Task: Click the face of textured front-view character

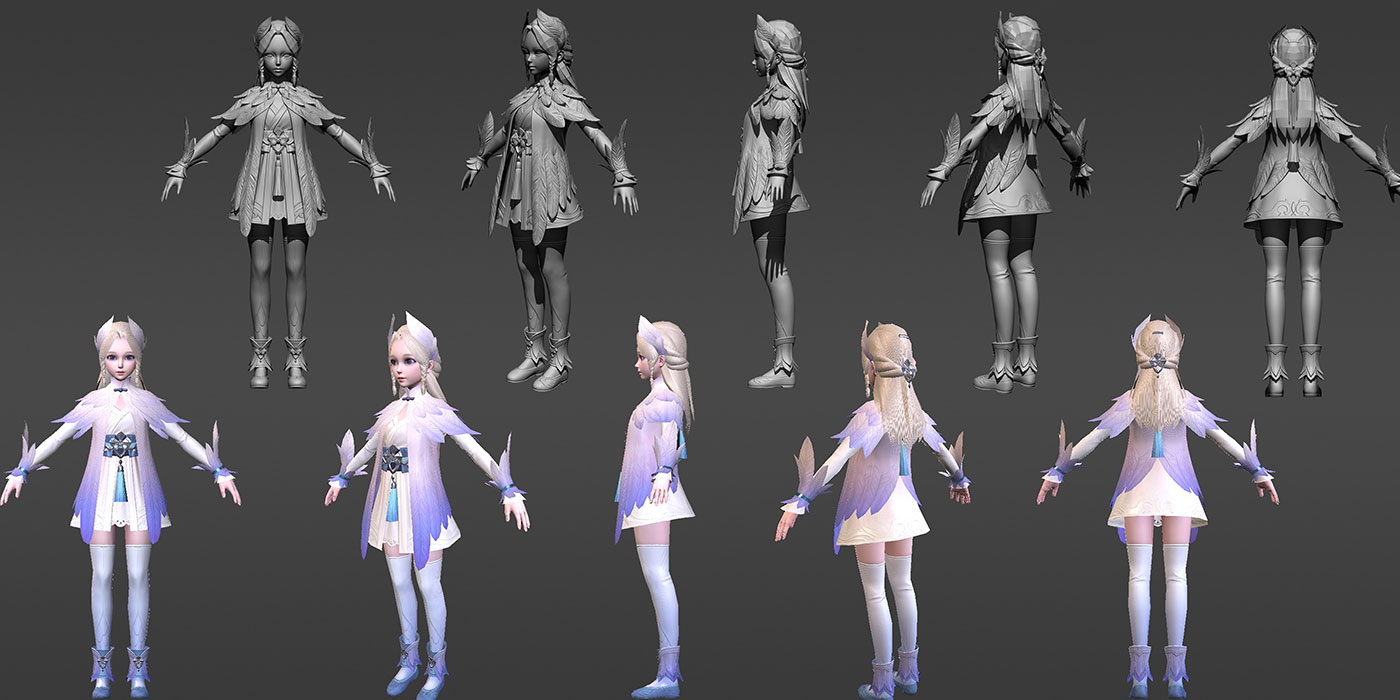Action: coord(120,364)
